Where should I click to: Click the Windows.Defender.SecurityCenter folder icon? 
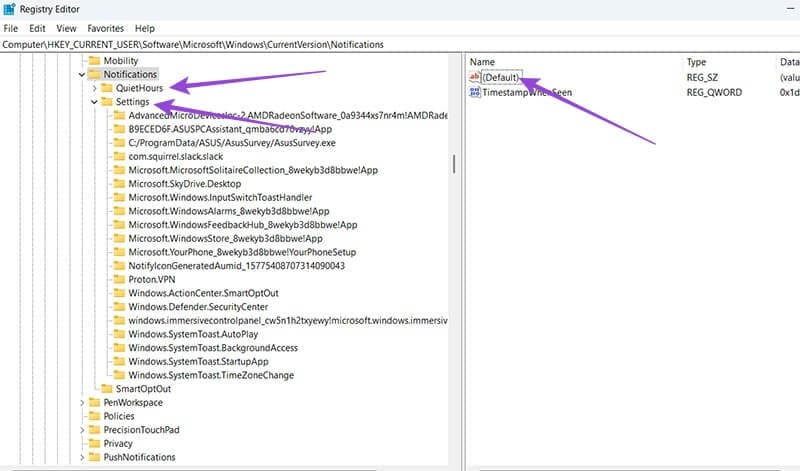click(119, 306)
